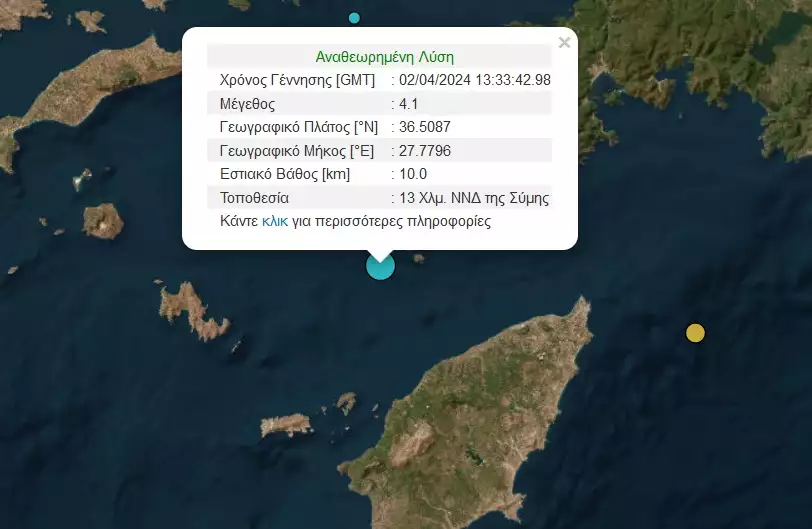Click the 'Αναθεωρημένη Λύση' heading

point(385,57)
